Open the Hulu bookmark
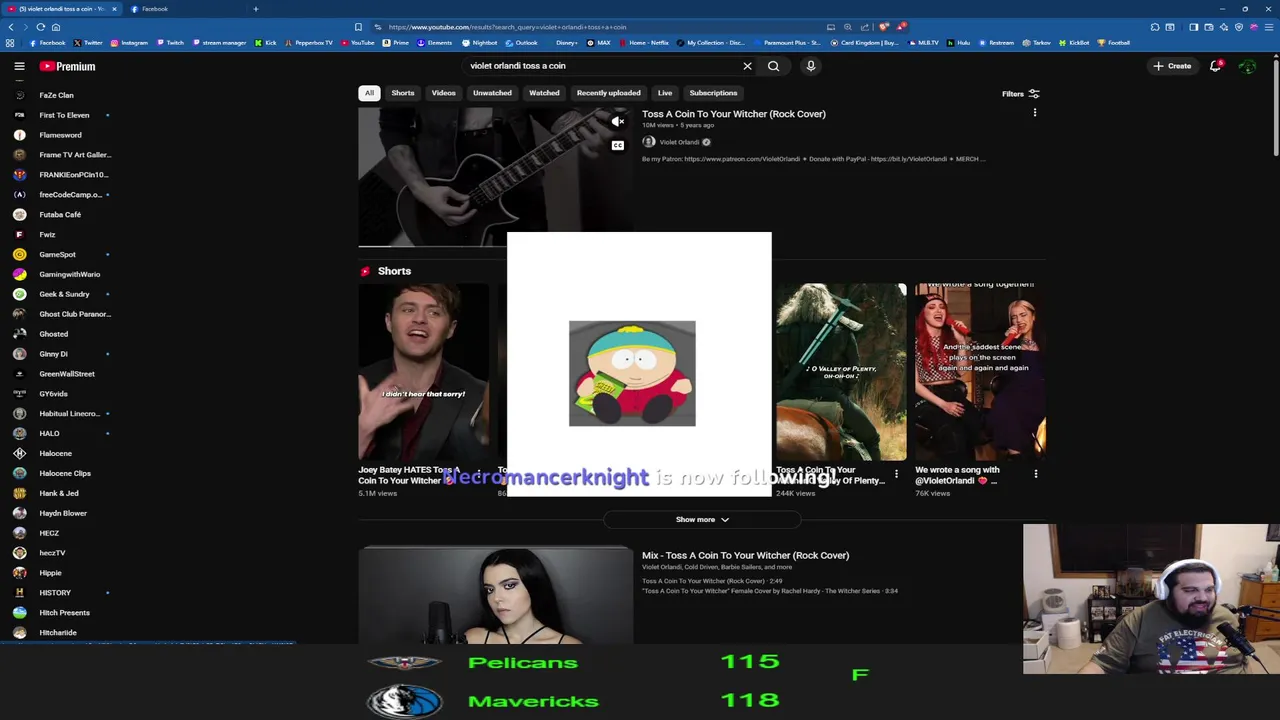1280x720 pixels. click(959, 43)
